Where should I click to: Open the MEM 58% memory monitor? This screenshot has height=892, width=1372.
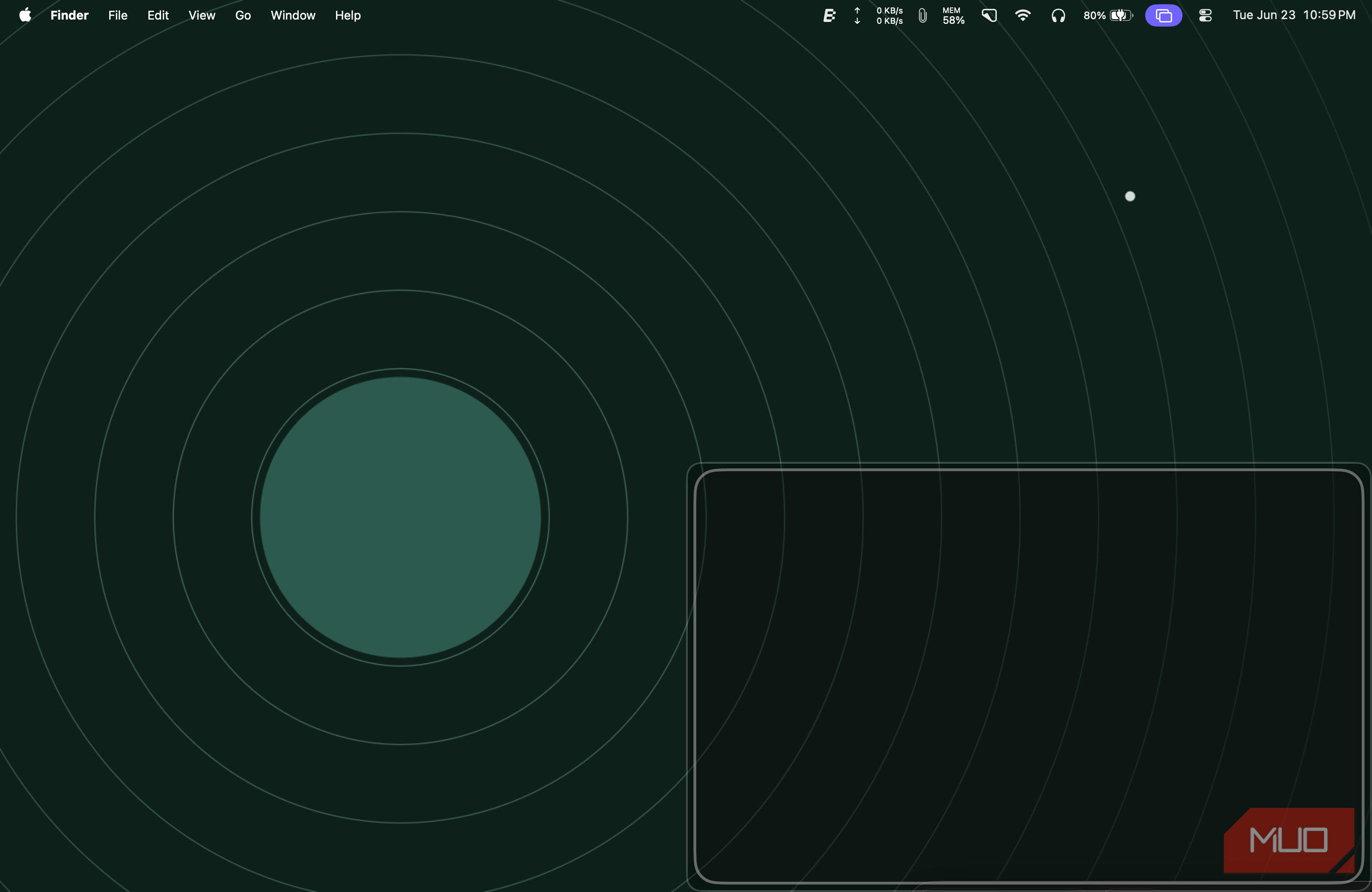[x=953, y=15]
